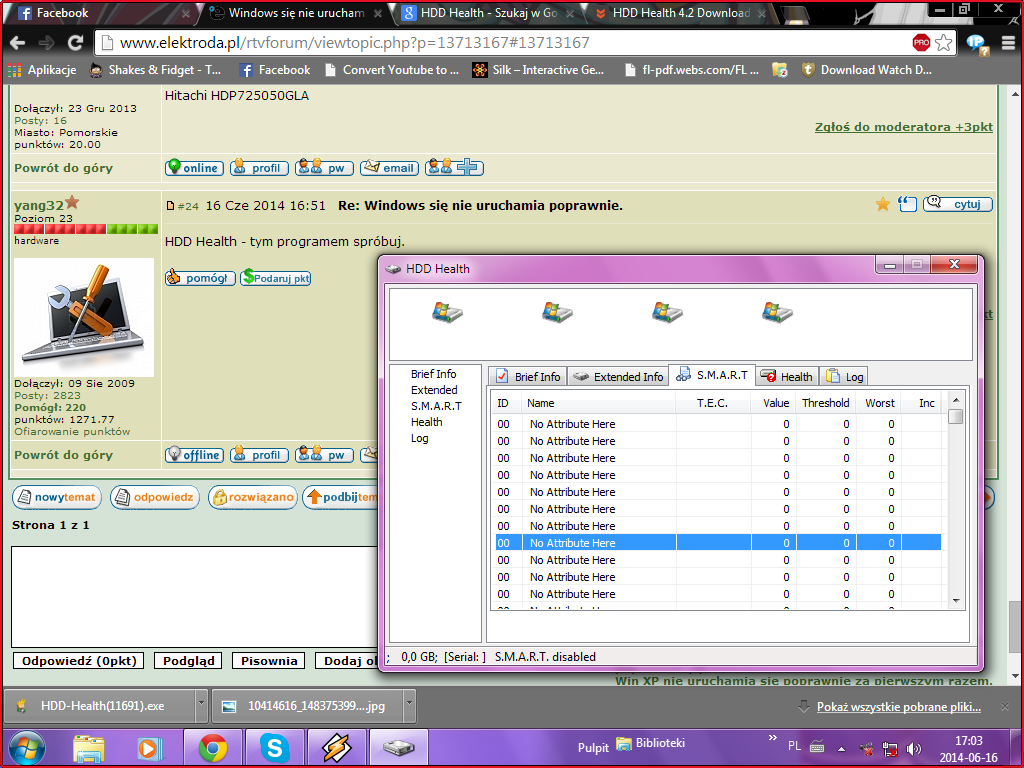Image resolution: width=1024 pixels, height=768 pixels.
Task: Click the odpowiedz reply button
Action: click(155, 497)
